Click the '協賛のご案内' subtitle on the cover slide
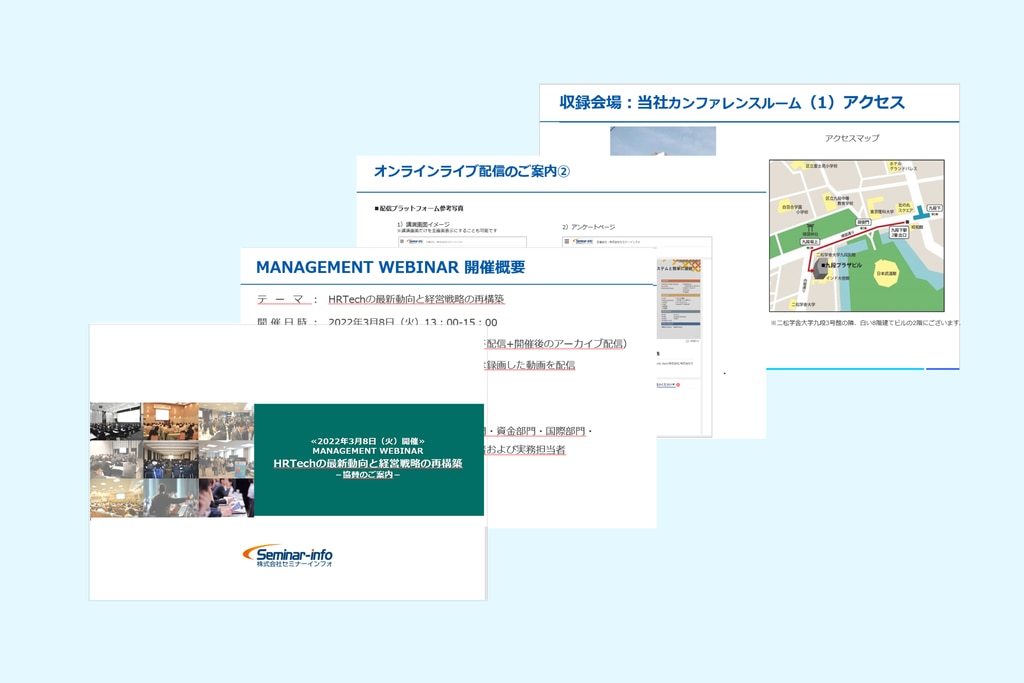This screenshot has width=1024, height=683. click(368, 475)
